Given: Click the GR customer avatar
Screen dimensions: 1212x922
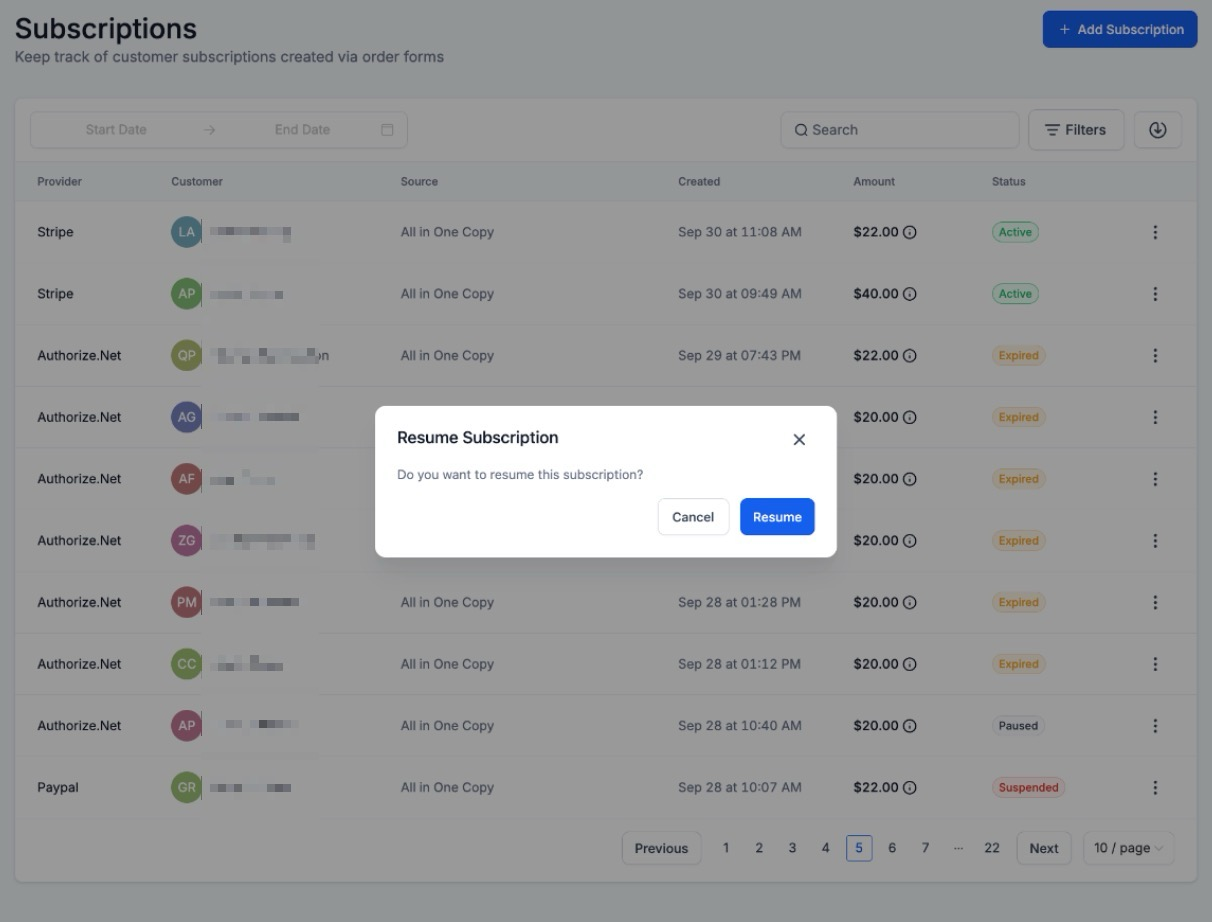Looking at the screenshot, I should pos(186,788).
